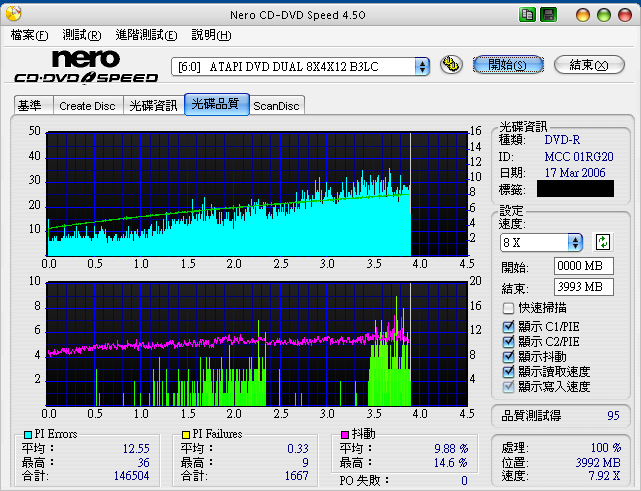Click the DVD-R disc type value

[x=562, y=140]
